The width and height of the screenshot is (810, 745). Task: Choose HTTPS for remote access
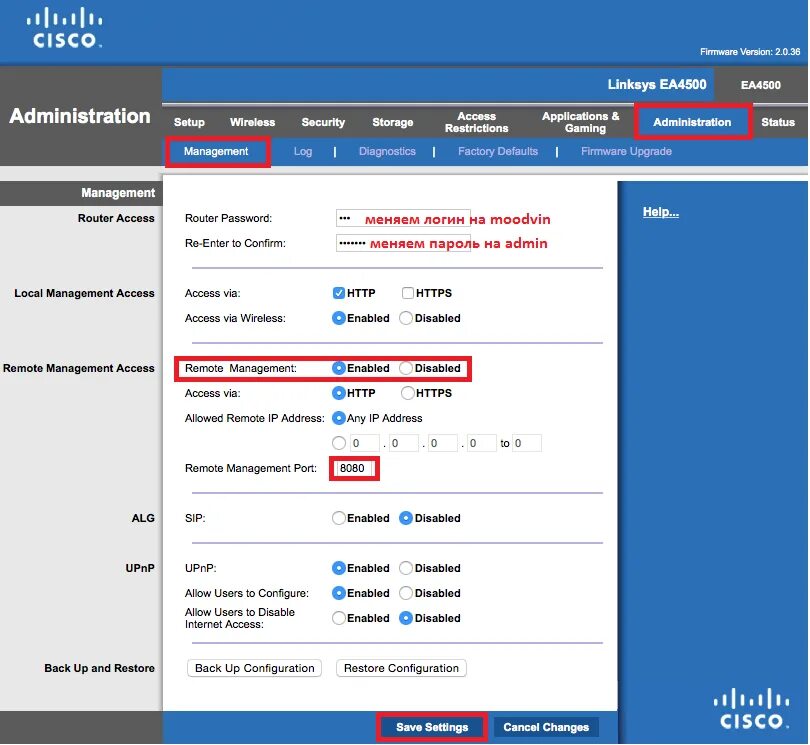(408, 393)
